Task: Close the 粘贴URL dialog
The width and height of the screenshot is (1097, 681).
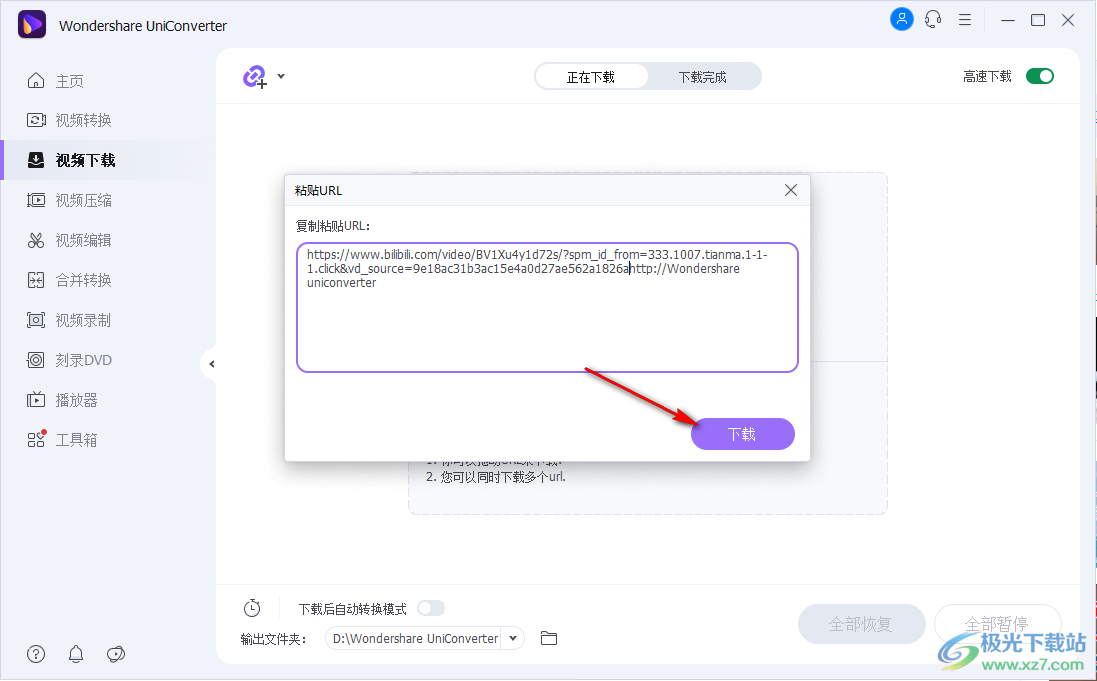Action: pos(791,190)
